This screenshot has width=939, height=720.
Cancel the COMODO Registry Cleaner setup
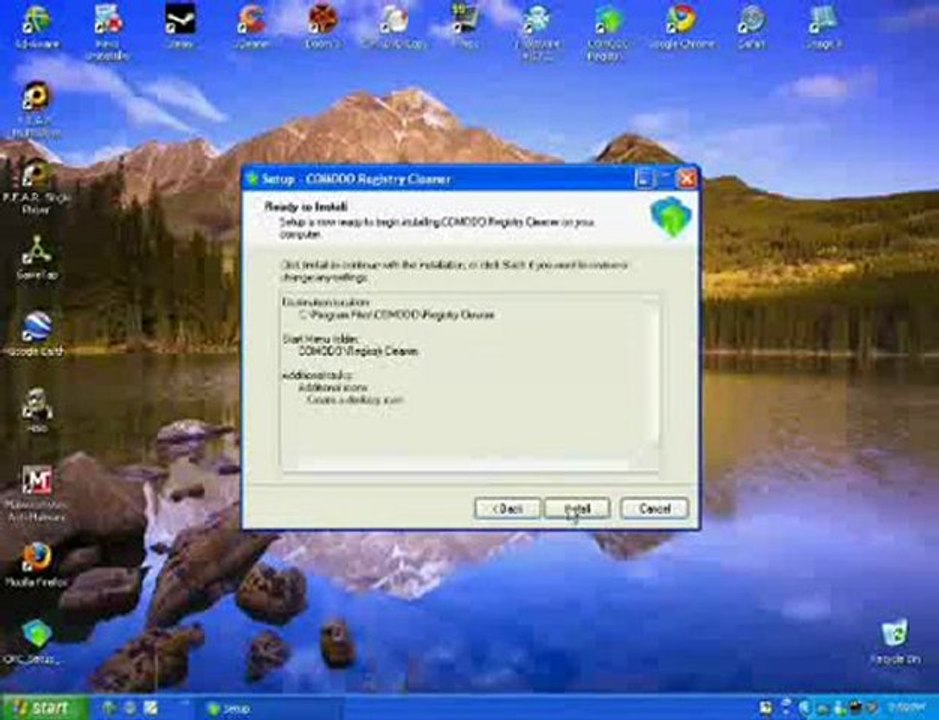654,509
